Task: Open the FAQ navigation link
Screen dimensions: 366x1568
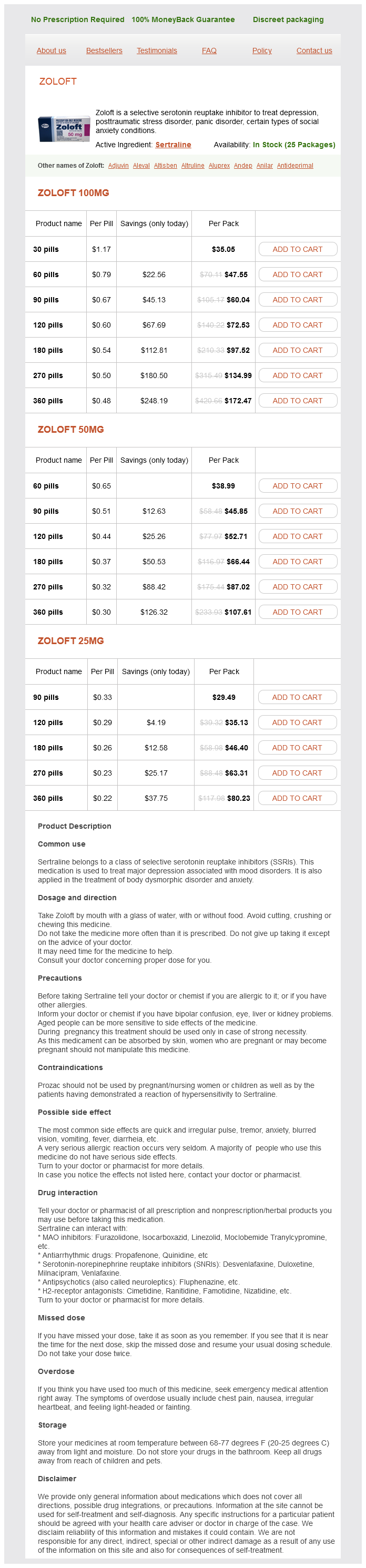Action: point(209,50)
